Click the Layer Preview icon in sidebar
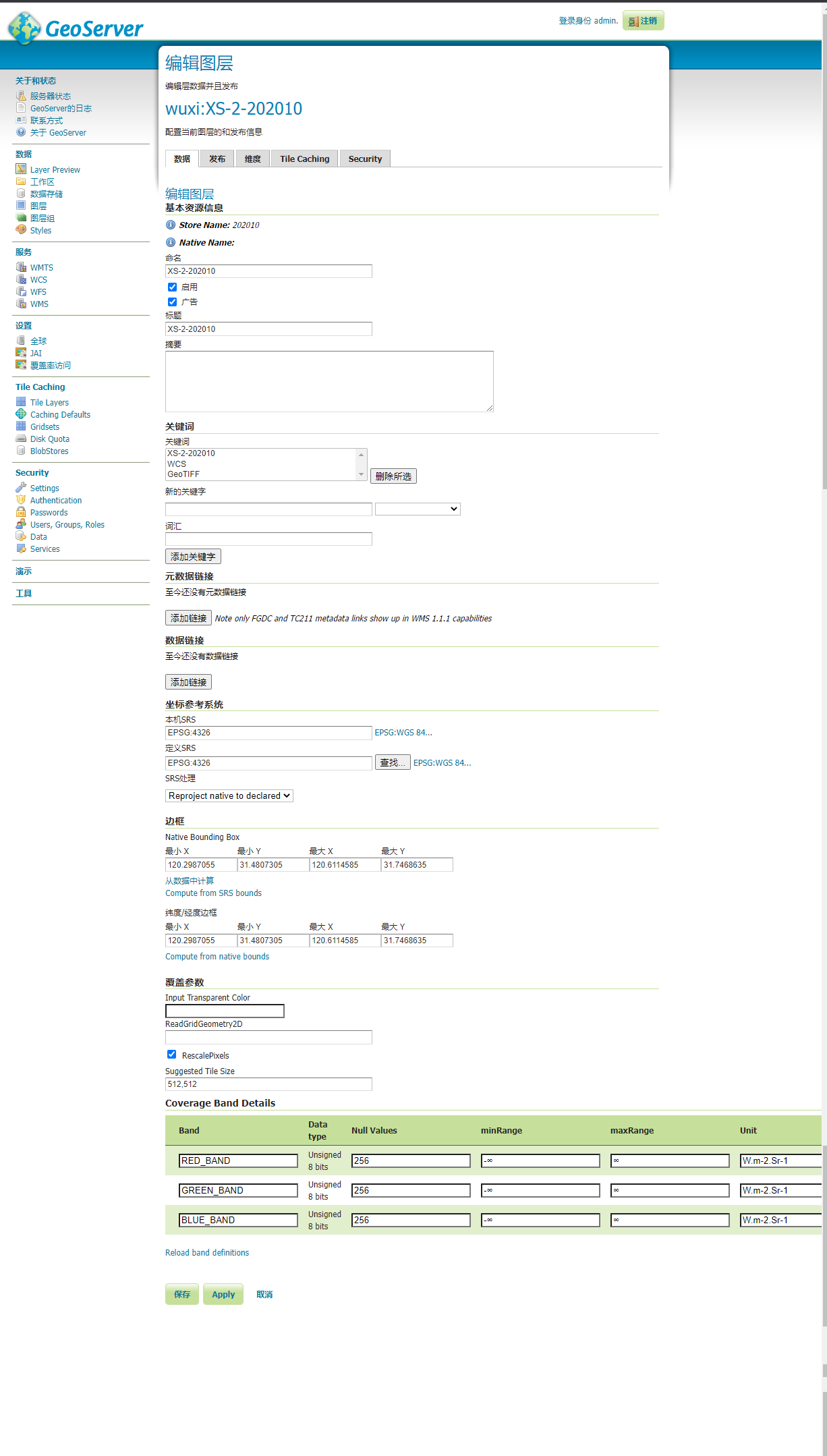The width and height of the screenshot is (827, 1456). click(21, 169)
